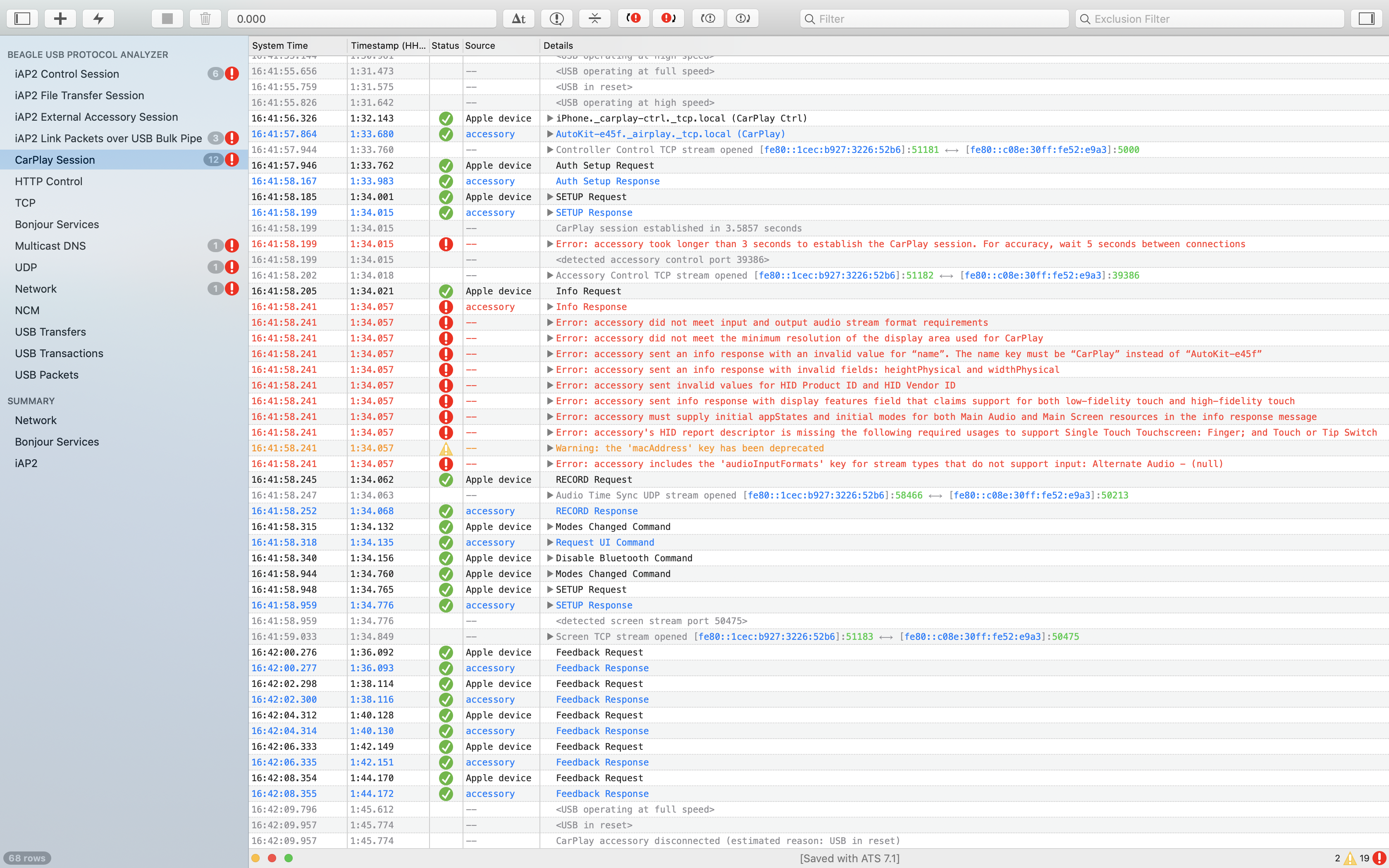1389x868 pixels.
Task: Expand Controller Control TCP stream opened row
Action: [550, 149]
